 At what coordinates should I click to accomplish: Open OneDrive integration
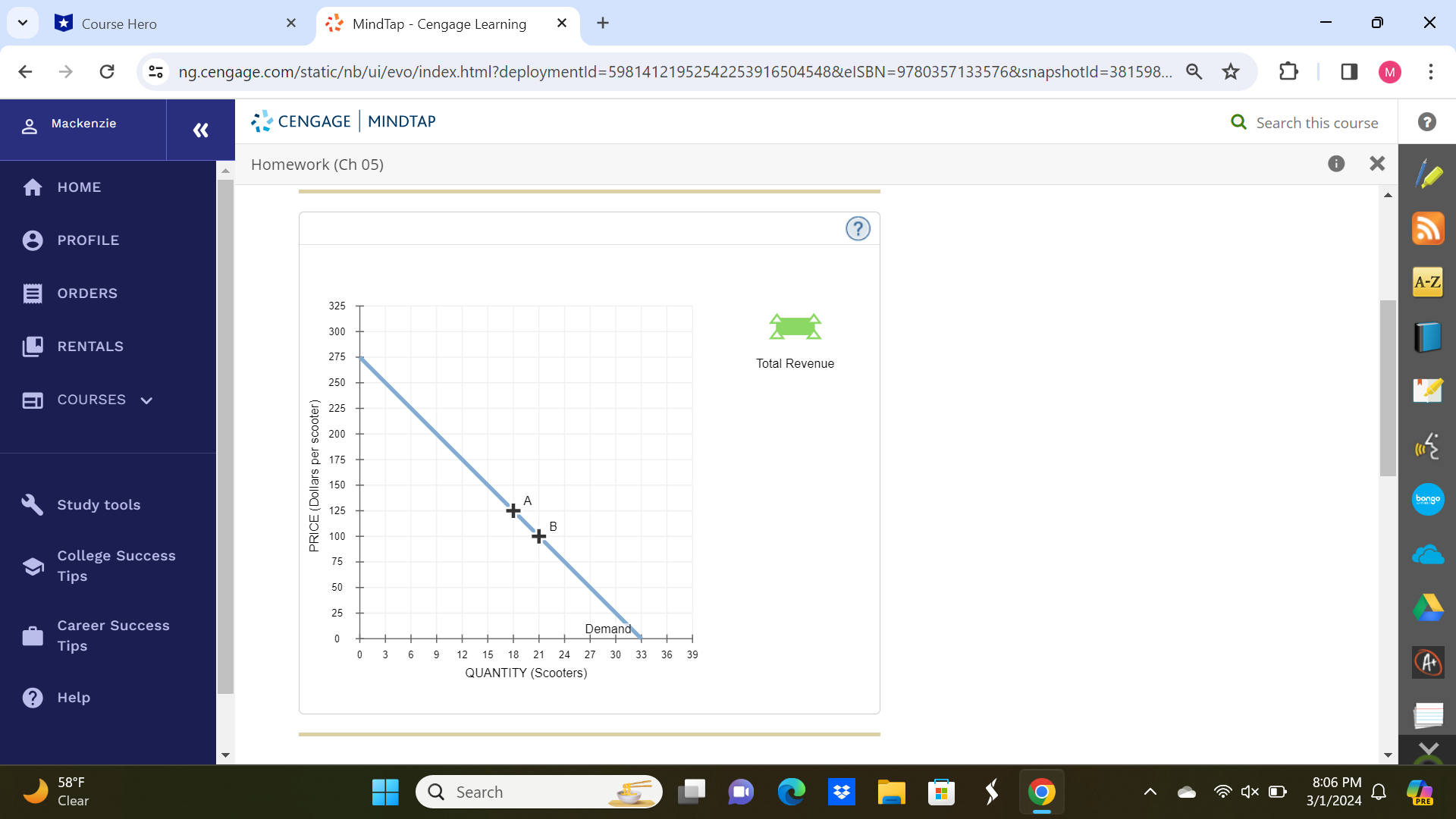(1429, 554)
